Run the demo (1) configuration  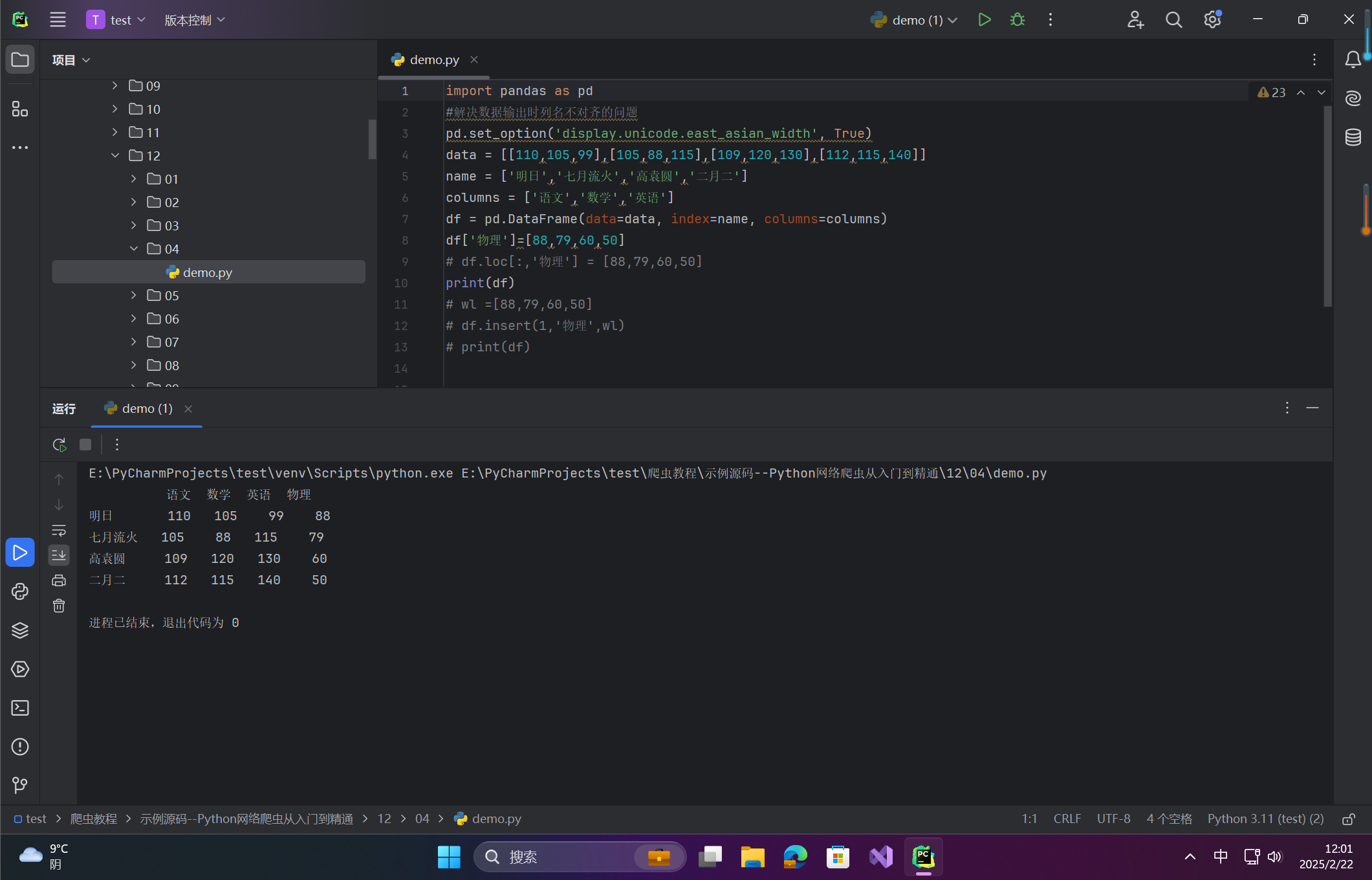click(984, 20)
